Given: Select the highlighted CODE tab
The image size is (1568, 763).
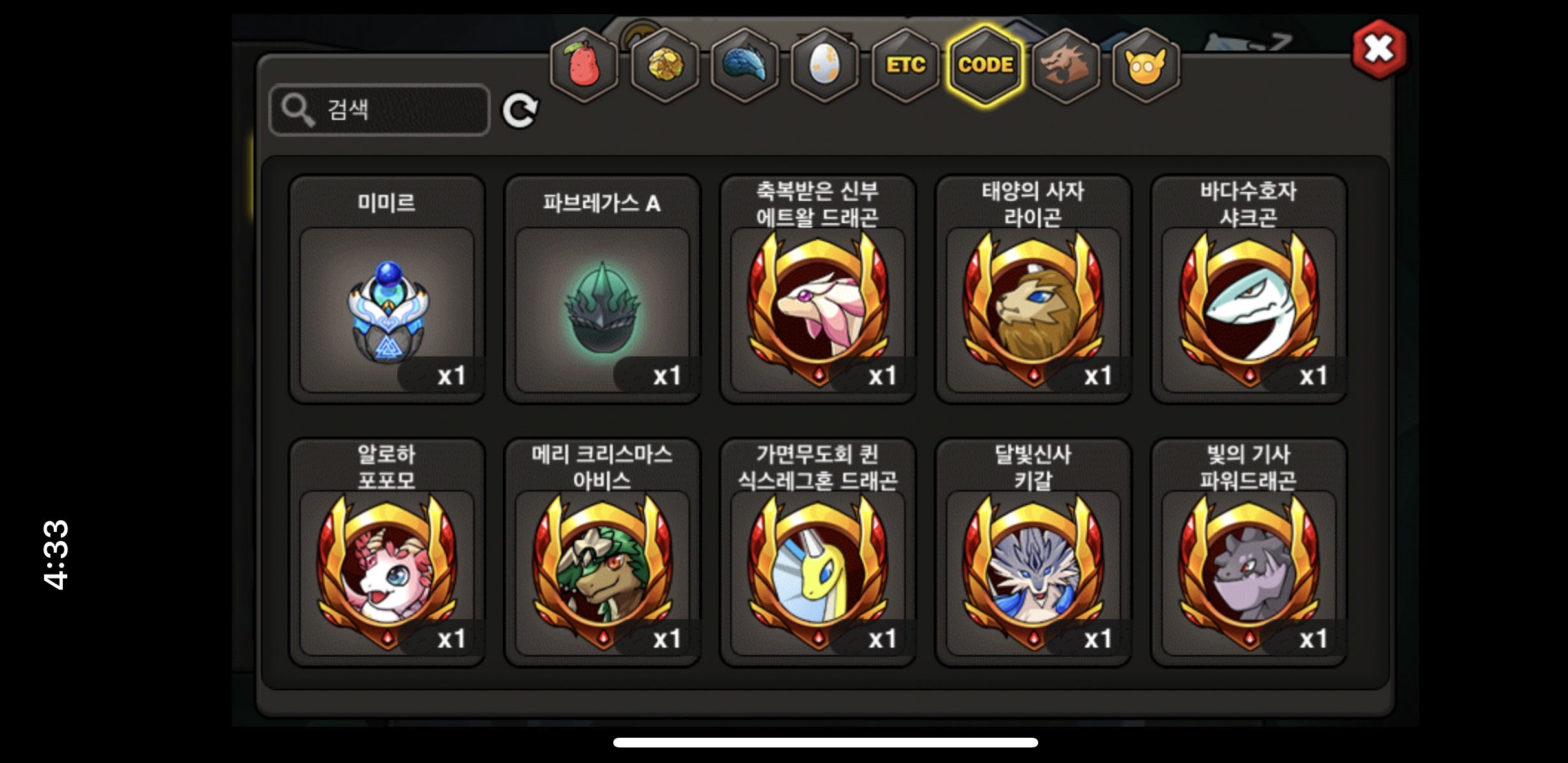Looking at the screenshot, I should pyautogui.click(x=985, y=65).
